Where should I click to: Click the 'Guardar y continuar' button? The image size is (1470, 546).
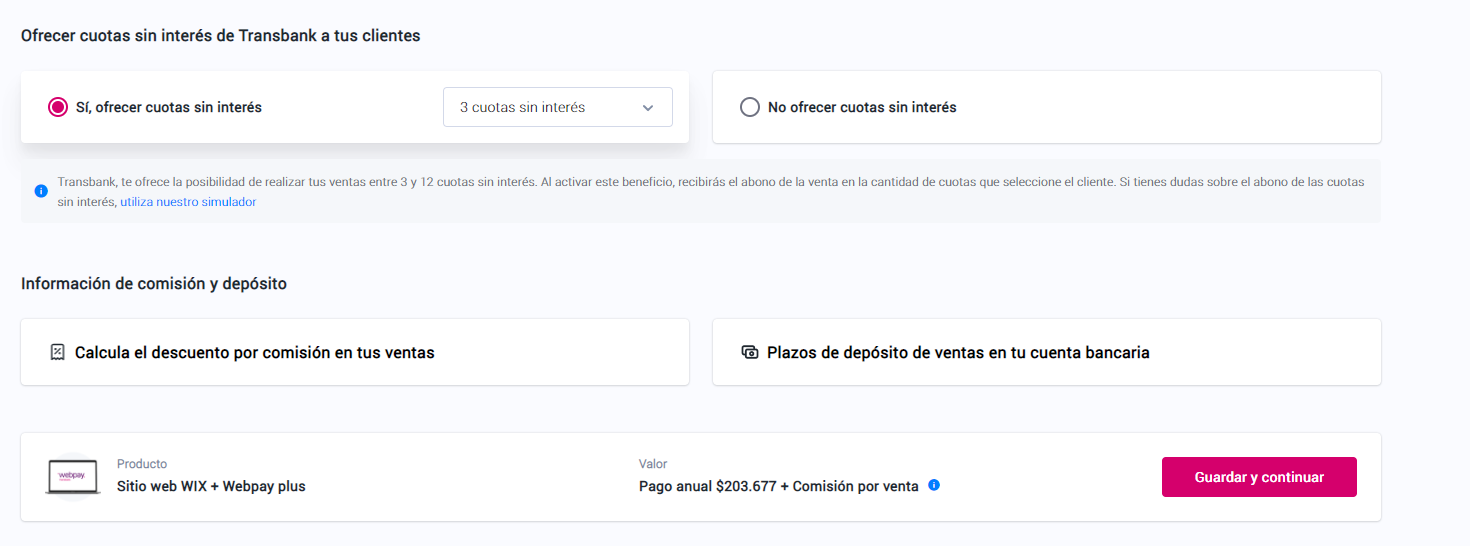[x=1259, y=477]
